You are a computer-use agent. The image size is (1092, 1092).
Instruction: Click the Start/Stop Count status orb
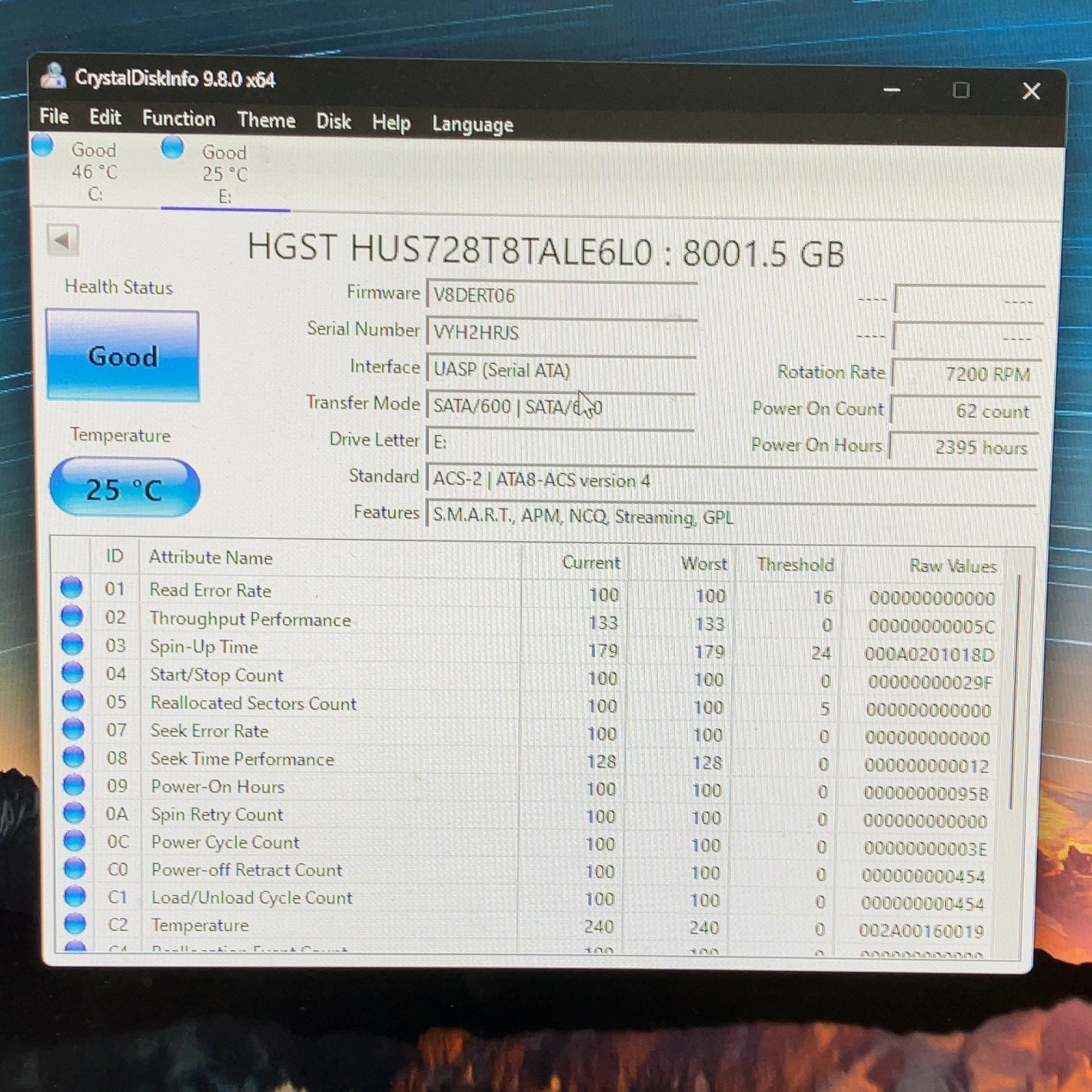[x=72, y=672]
